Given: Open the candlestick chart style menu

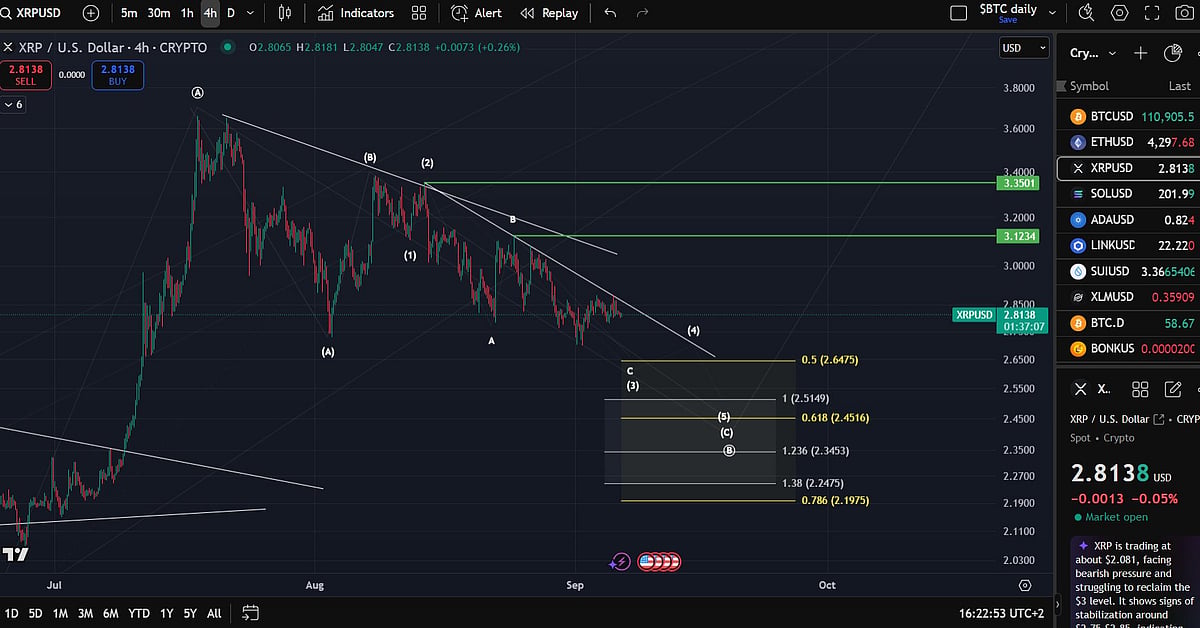Looking at the screenshot, I should point(285,13).
